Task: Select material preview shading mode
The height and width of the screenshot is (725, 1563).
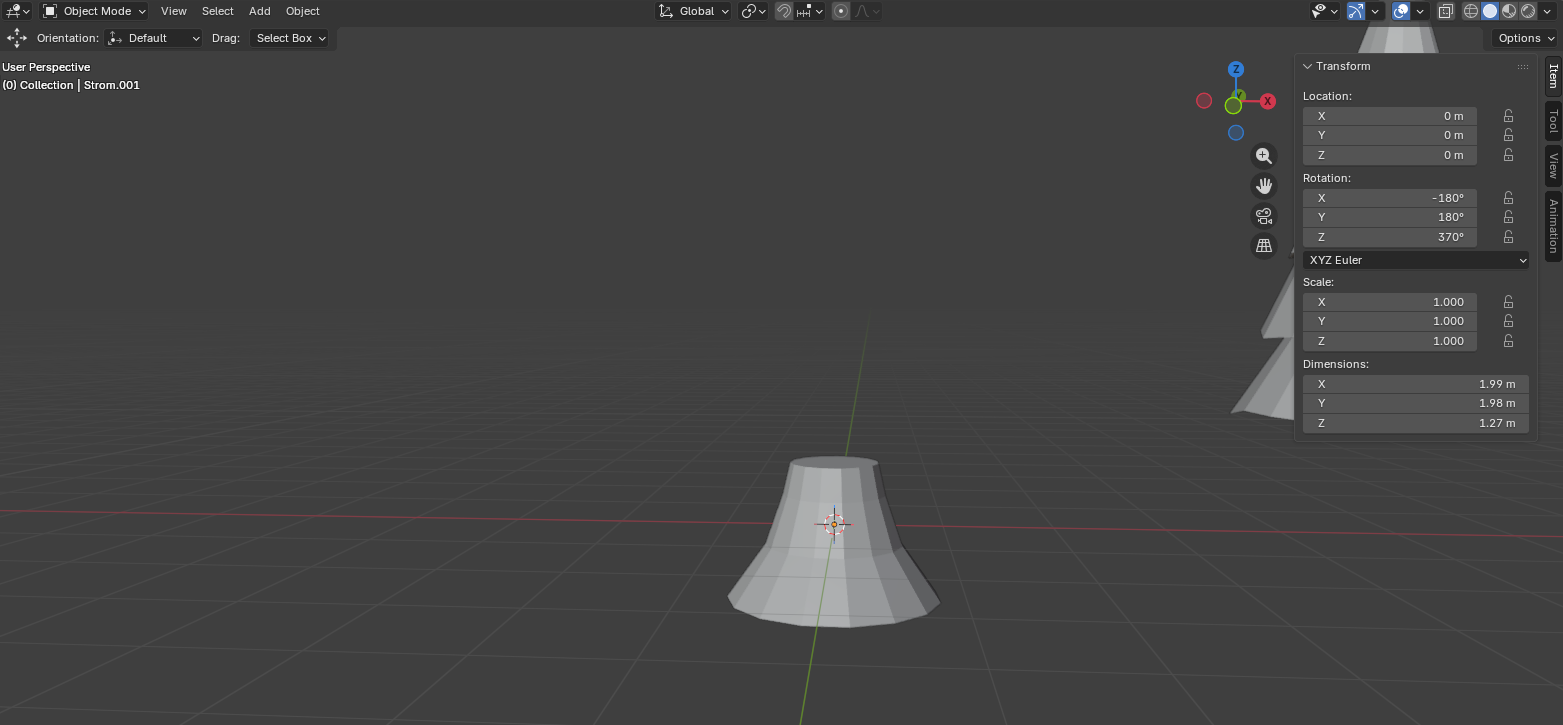Action: tap(1509, 11)
